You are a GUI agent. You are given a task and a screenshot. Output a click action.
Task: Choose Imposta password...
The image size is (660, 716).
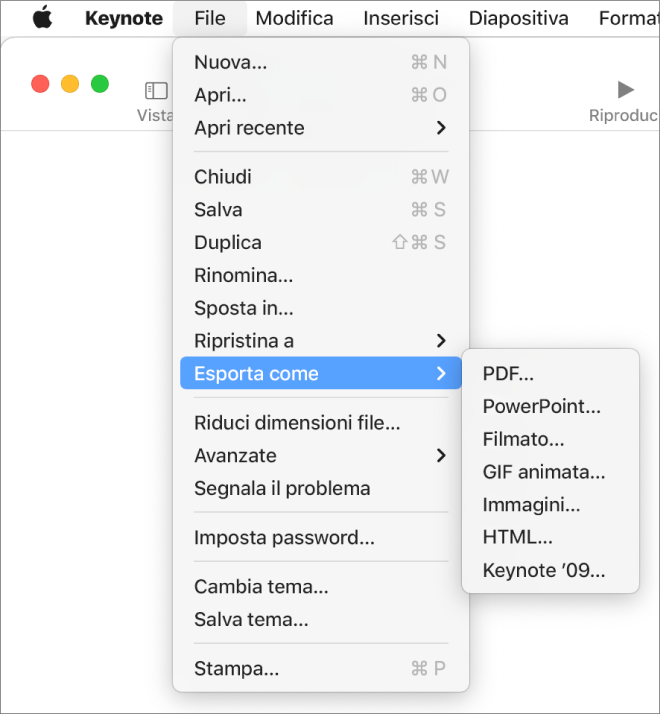321,537
